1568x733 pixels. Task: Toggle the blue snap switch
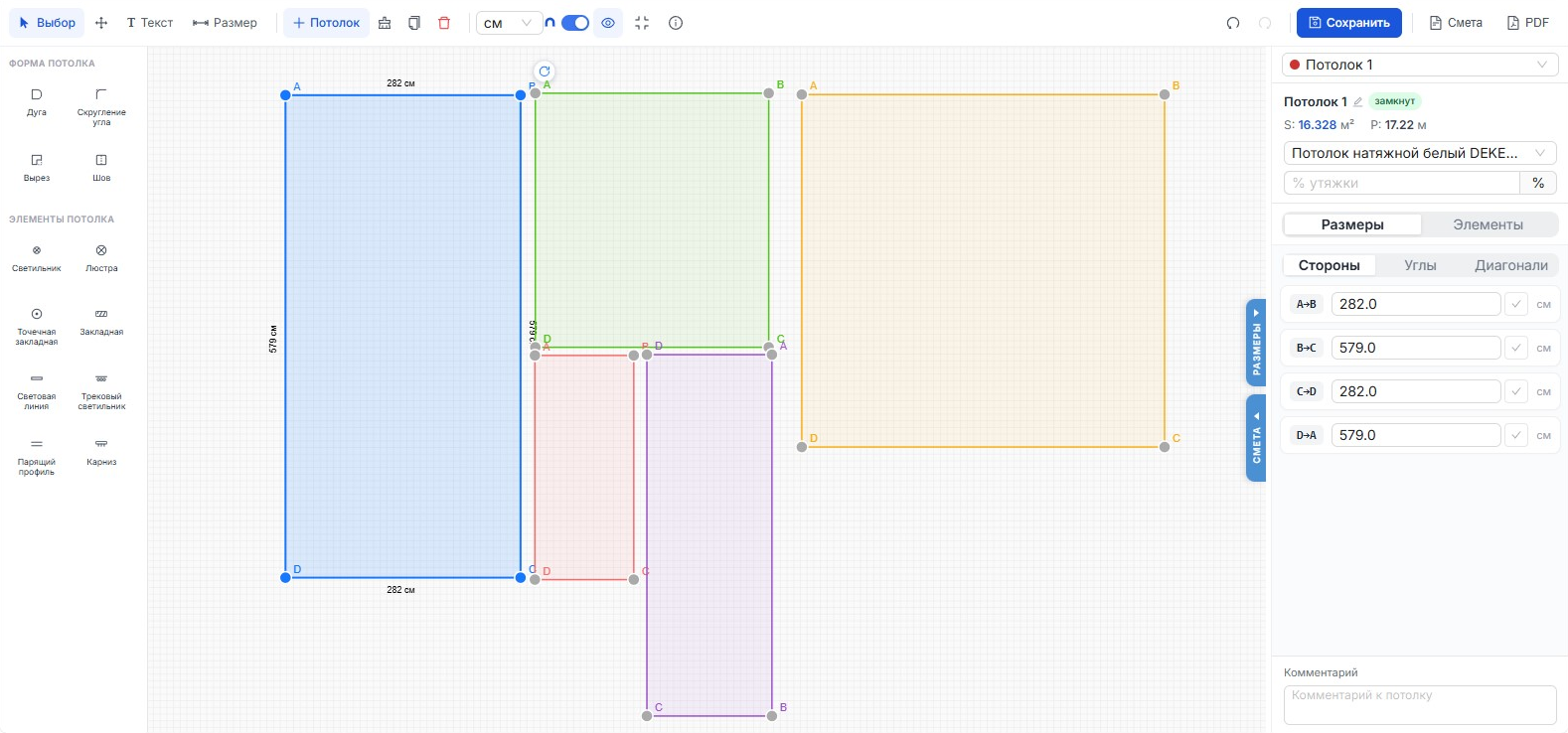(575, 23)
